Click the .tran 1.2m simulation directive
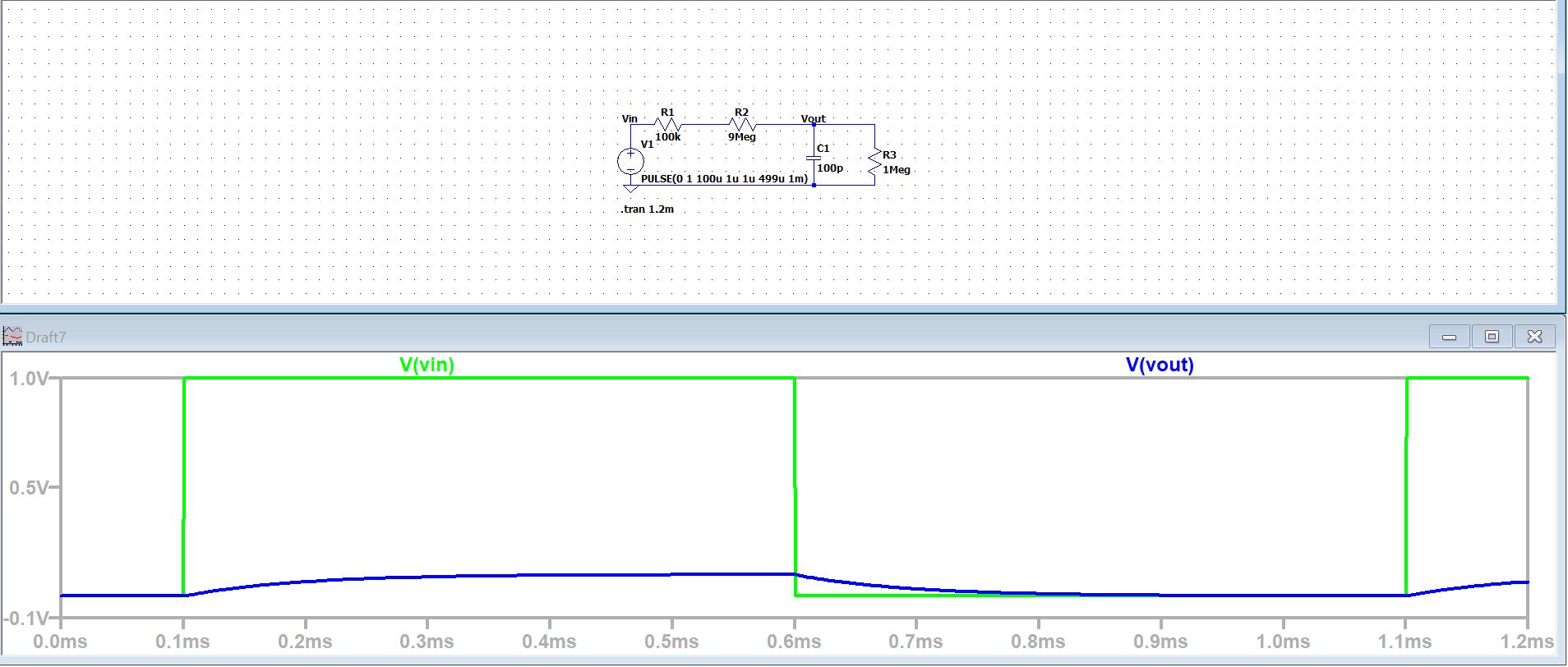The image size is (1568, 667). pyautogui.click(x=648, y=209)
